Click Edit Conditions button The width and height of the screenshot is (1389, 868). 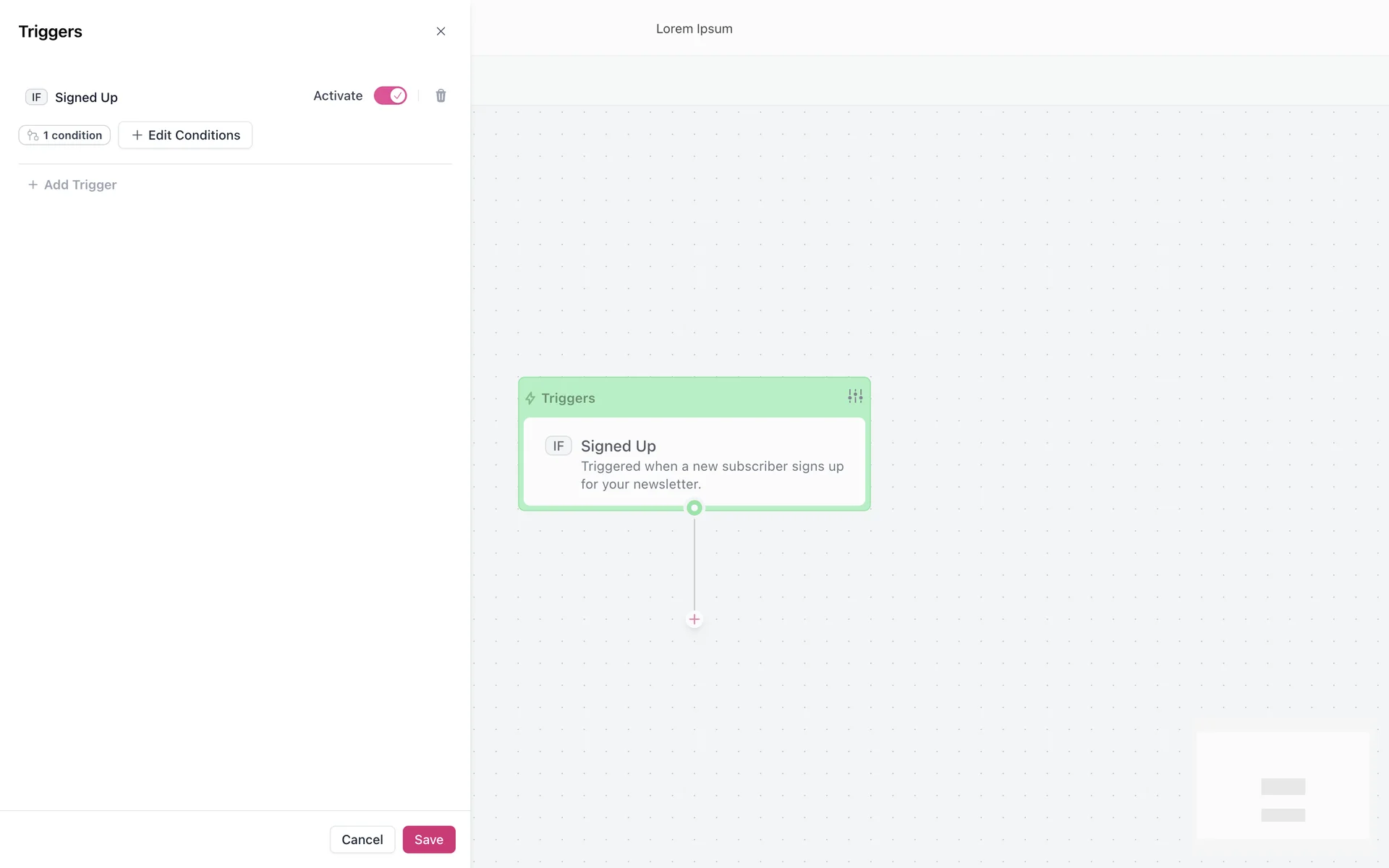point(185,135)
